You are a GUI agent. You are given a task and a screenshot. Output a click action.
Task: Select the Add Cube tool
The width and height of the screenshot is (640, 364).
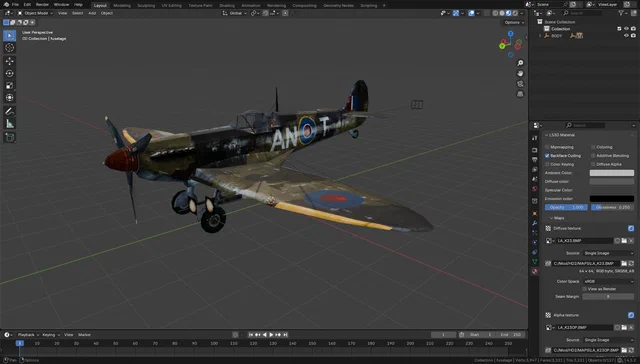coord(9,137)
